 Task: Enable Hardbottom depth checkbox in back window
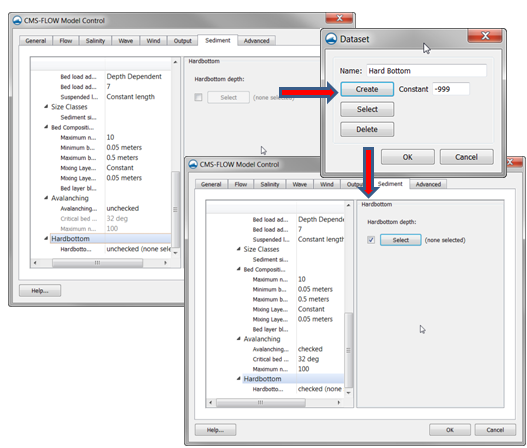(x=198, y=97)
